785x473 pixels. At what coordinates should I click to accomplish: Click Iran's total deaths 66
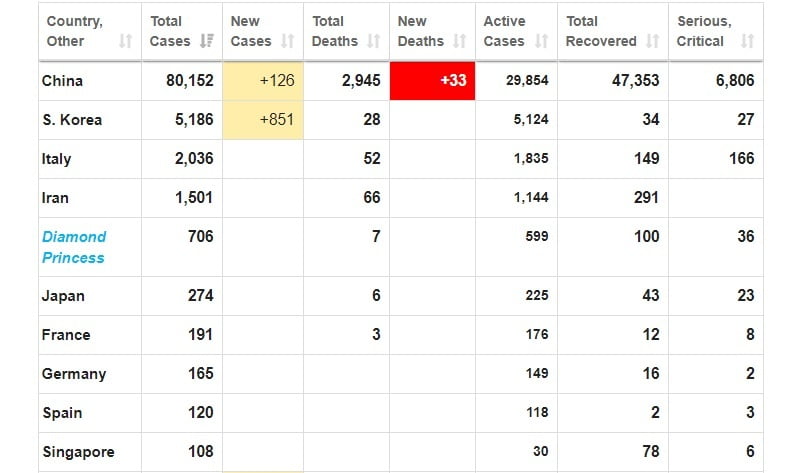pyautogui.click(x=372, y=198)
